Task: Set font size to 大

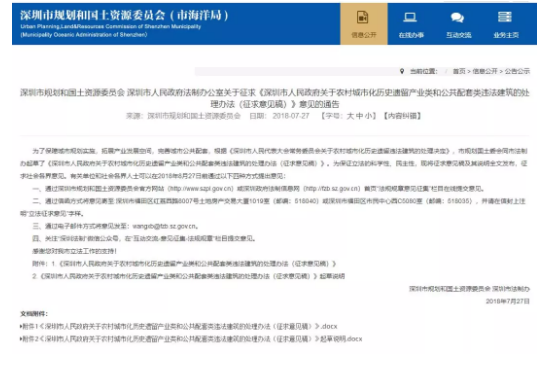Action: 350,116
